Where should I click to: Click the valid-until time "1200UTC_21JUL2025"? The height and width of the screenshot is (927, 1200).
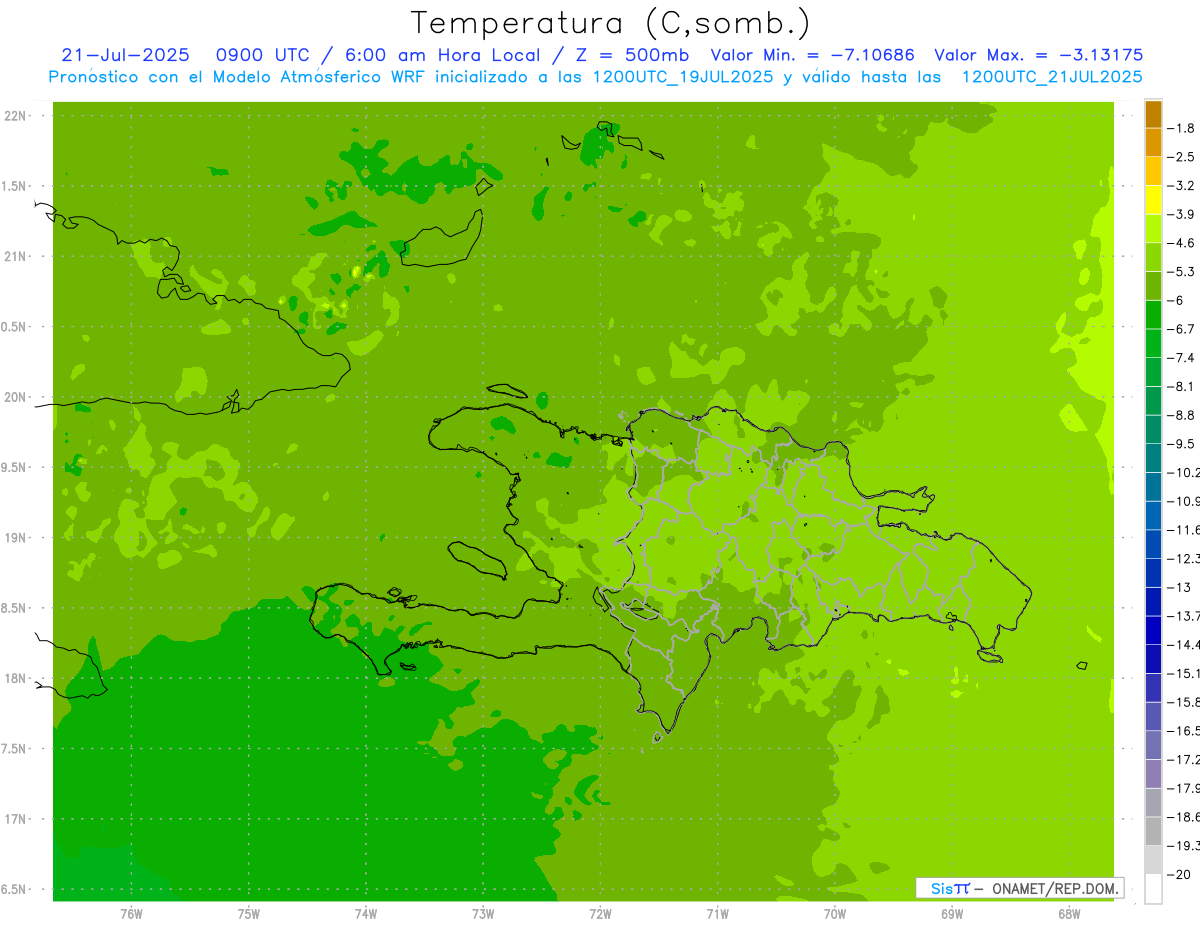pos(1052,77)
